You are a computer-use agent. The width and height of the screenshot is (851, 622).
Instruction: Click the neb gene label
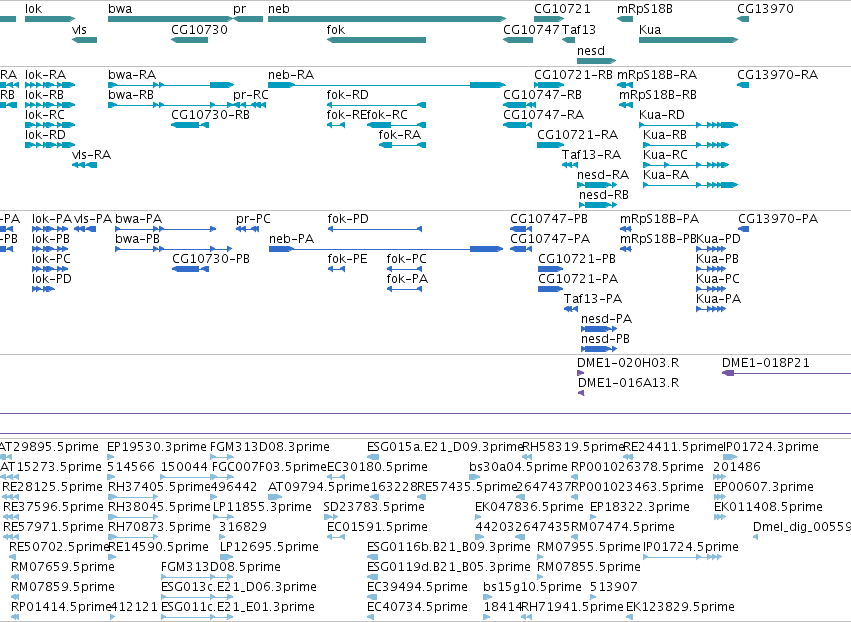pos(278,9)
